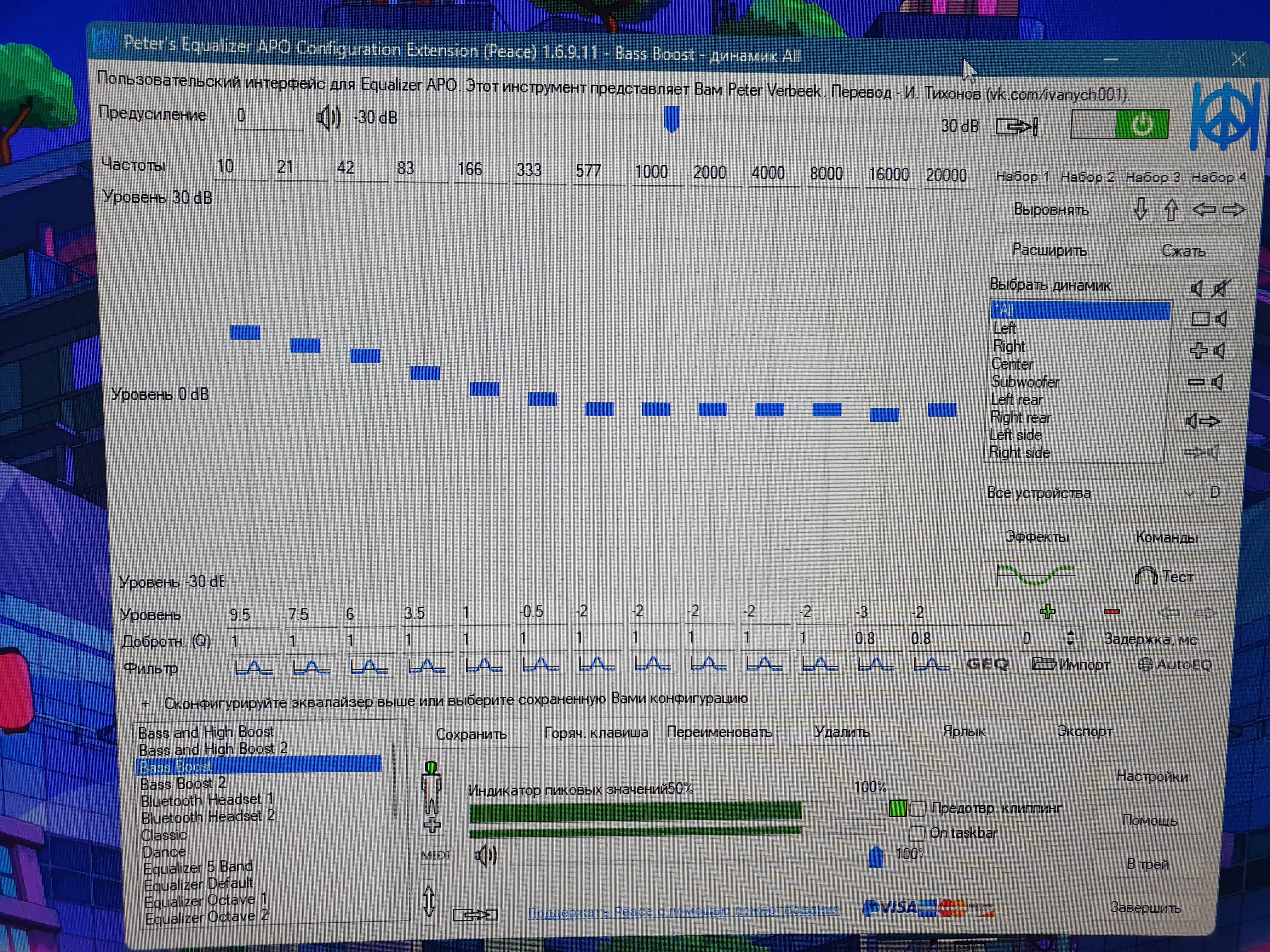Click the GEQ graphic equalizer button
1270x952 pixels.
coord(987,664)
